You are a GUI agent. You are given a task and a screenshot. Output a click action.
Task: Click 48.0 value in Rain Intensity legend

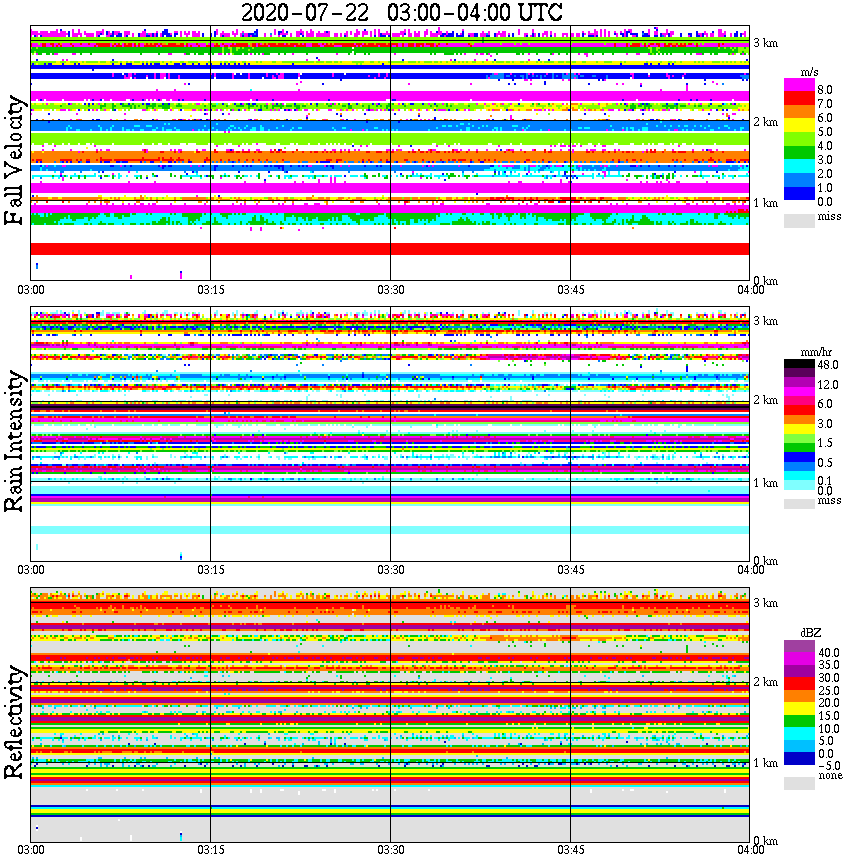pyautogui.click(x=828, y=365)
